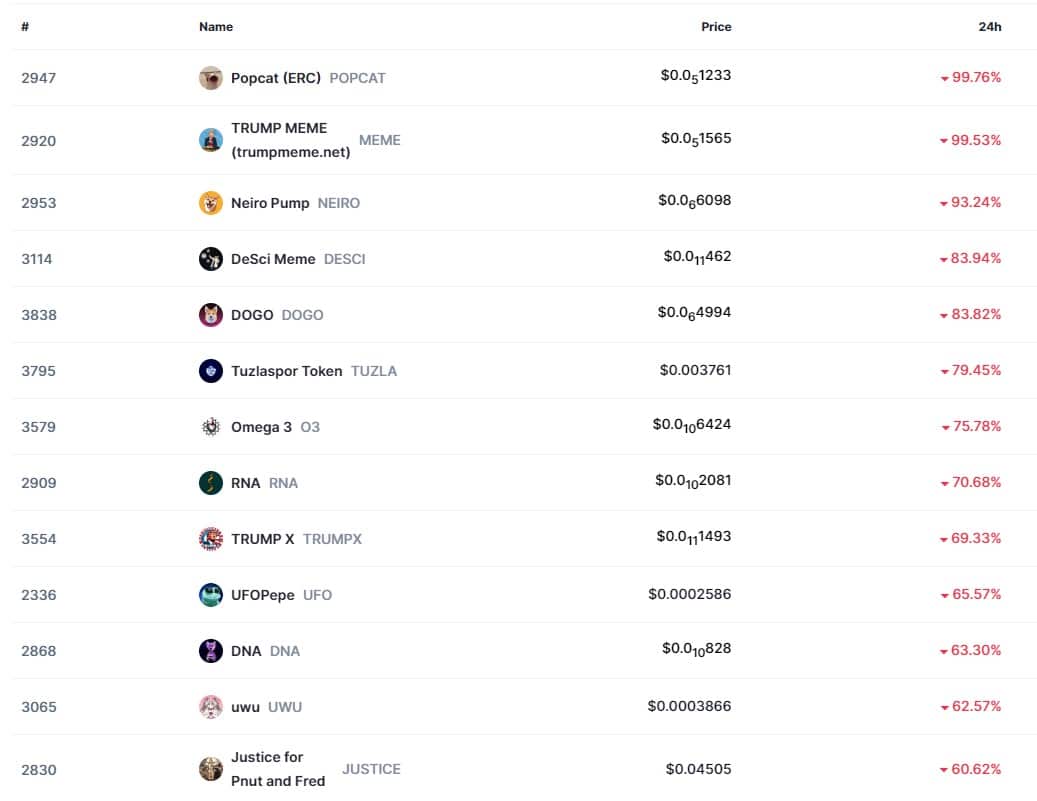Sort by the Name column header
Screen dimensions: 1037x801
216,27
